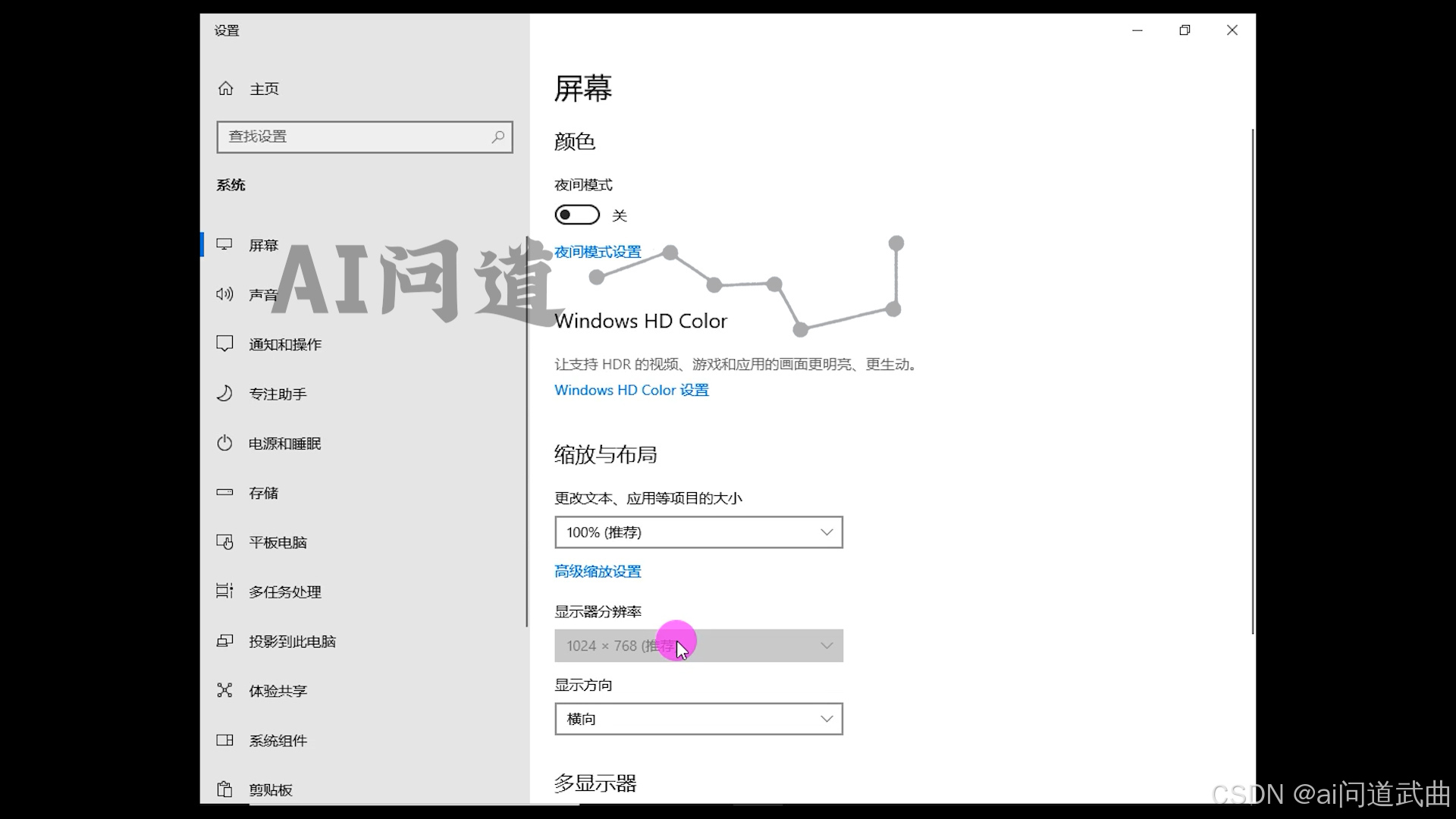Select 多任务处理 in the sidebar
Image resolution: width=1456 pixels, height=819 pixels.
285,591
